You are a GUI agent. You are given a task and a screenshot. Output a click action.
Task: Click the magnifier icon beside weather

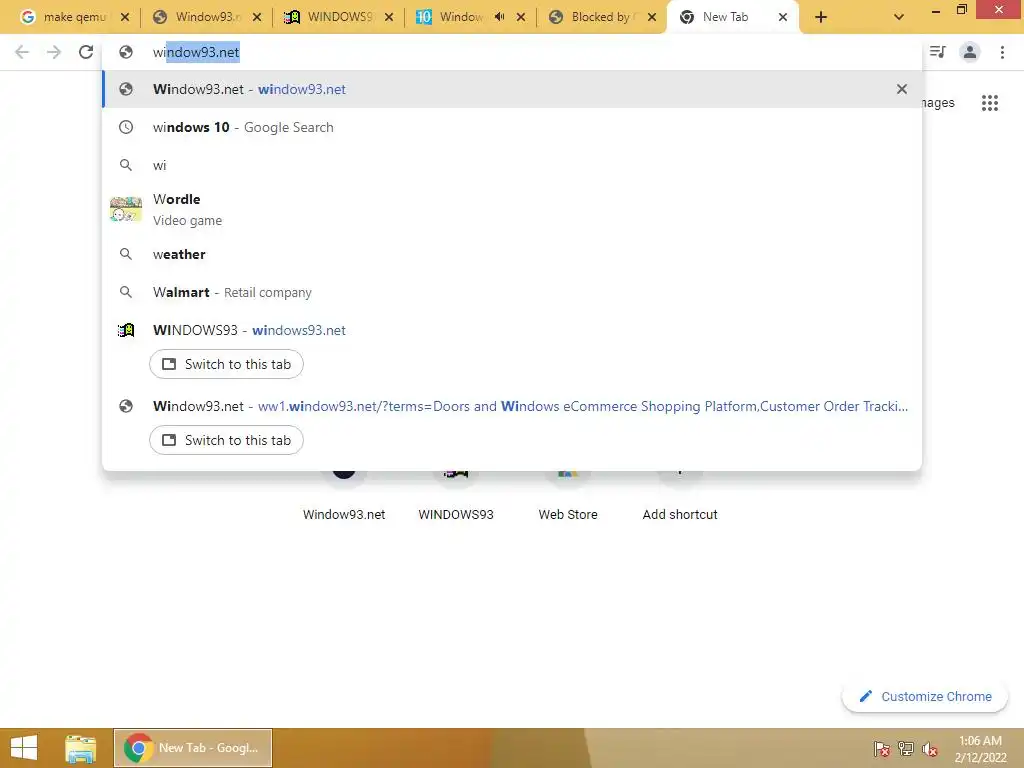point(125,254)
